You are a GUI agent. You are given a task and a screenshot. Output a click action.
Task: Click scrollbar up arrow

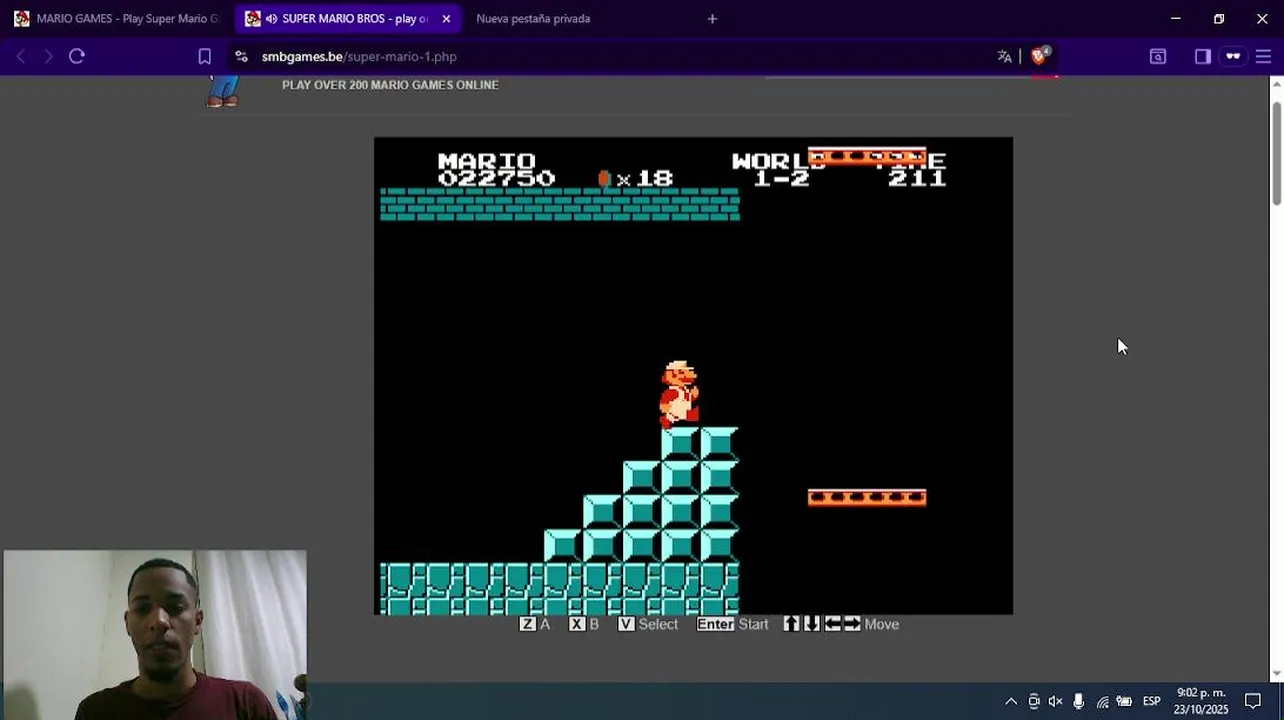[1277, 83]
